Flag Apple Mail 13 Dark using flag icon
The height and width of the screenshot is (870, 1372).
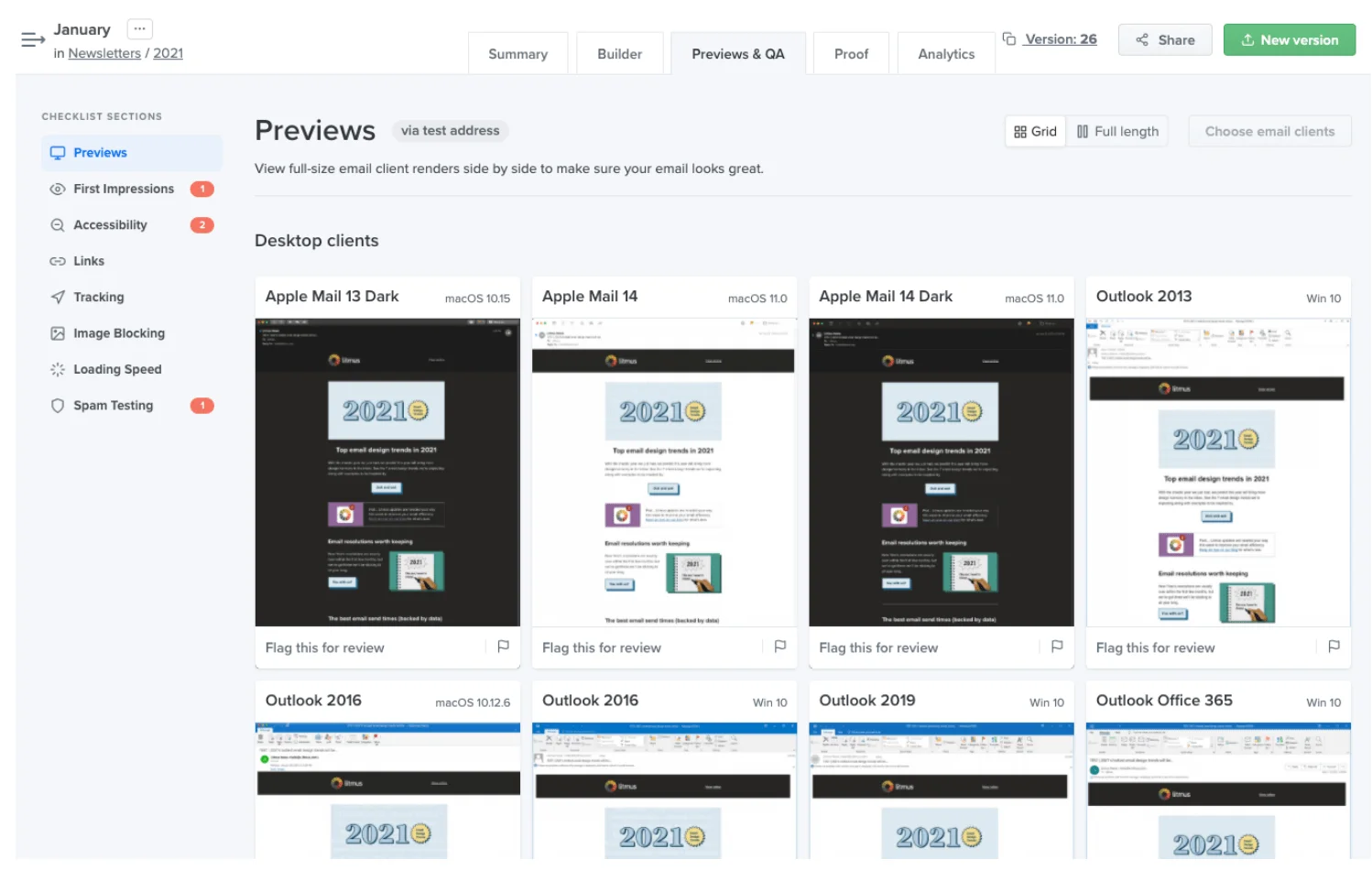click(503, 647)
